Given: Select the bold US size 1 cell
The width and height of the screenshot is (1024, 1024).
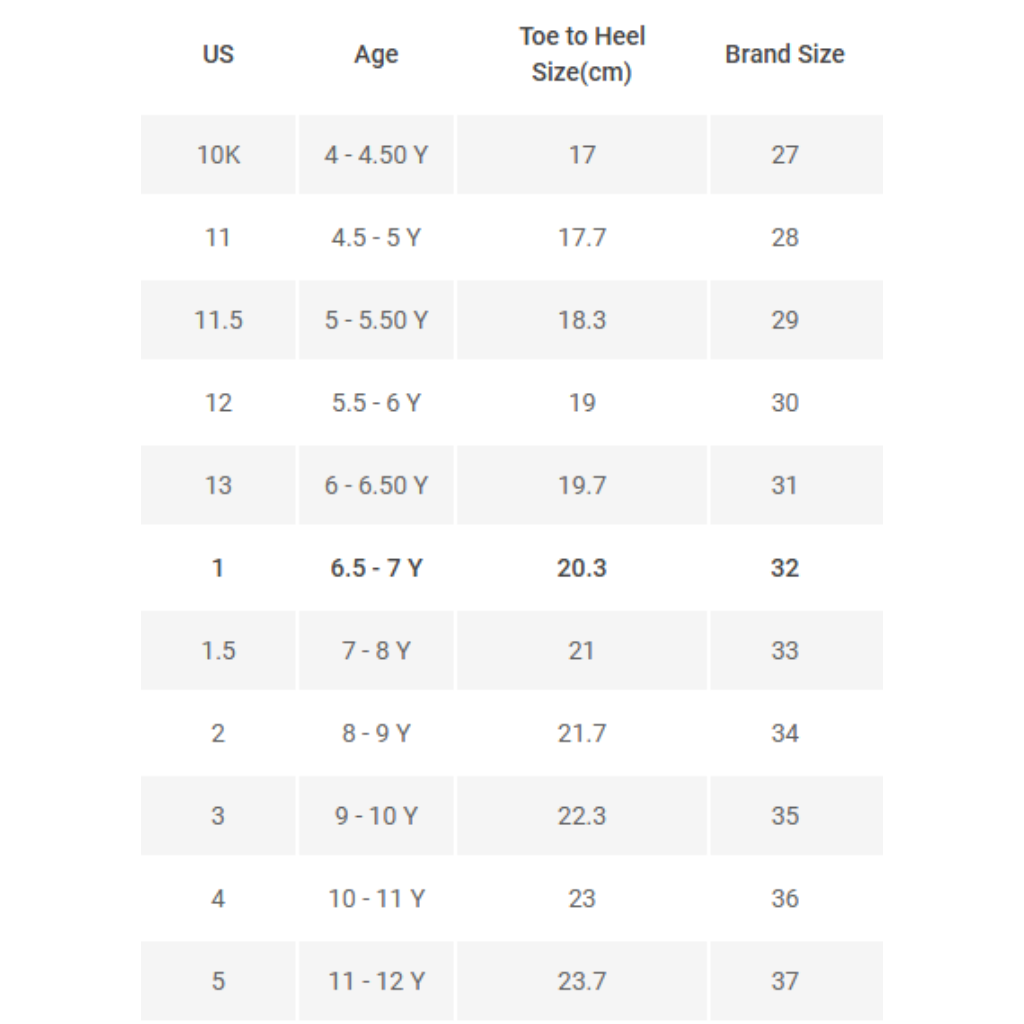Looking at the screenshot, I should pyautogui.click(x=218, y=568).
